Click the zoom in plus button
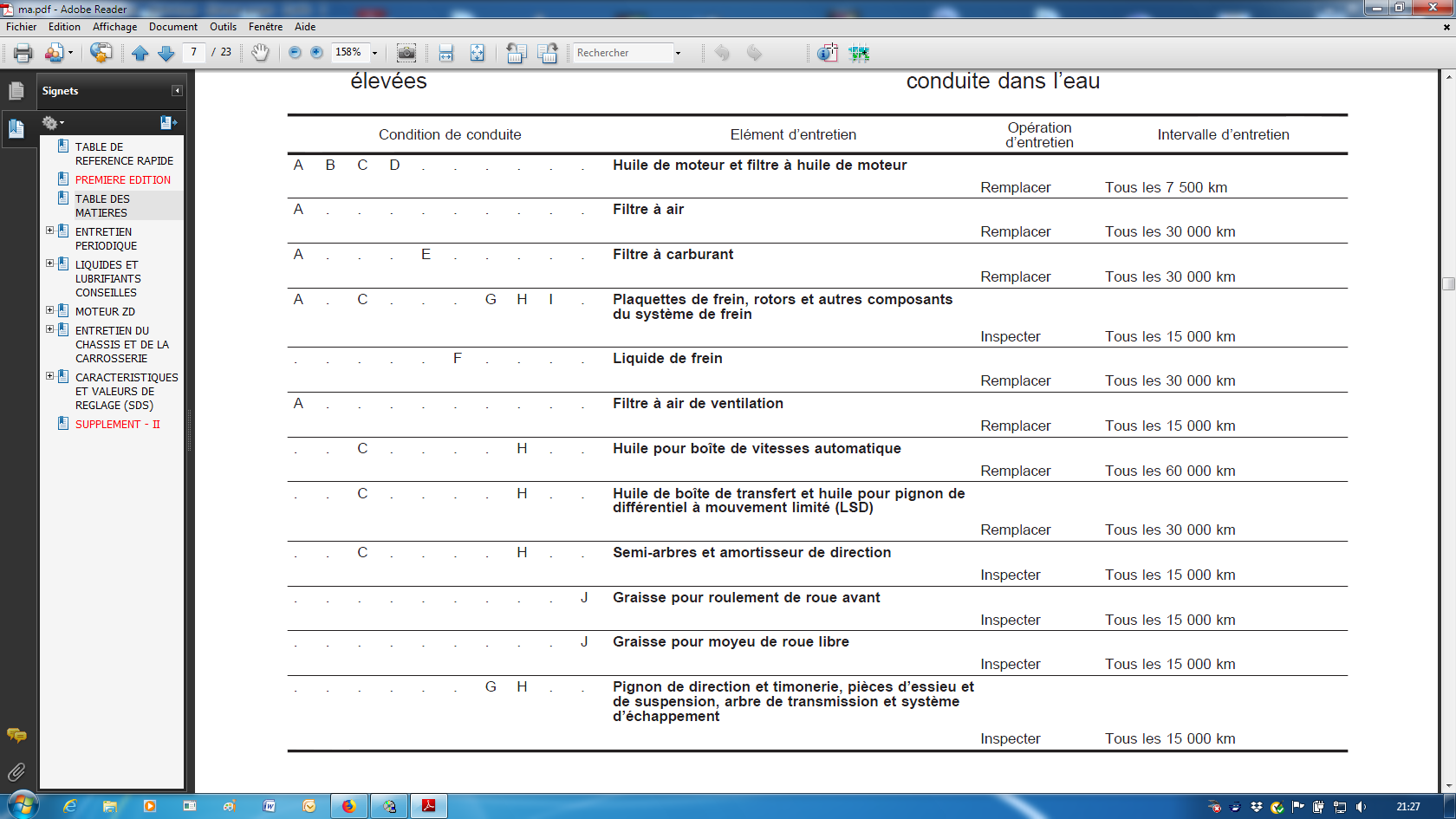The height and width of the screenshot is (819, 1456). point(317,53)
